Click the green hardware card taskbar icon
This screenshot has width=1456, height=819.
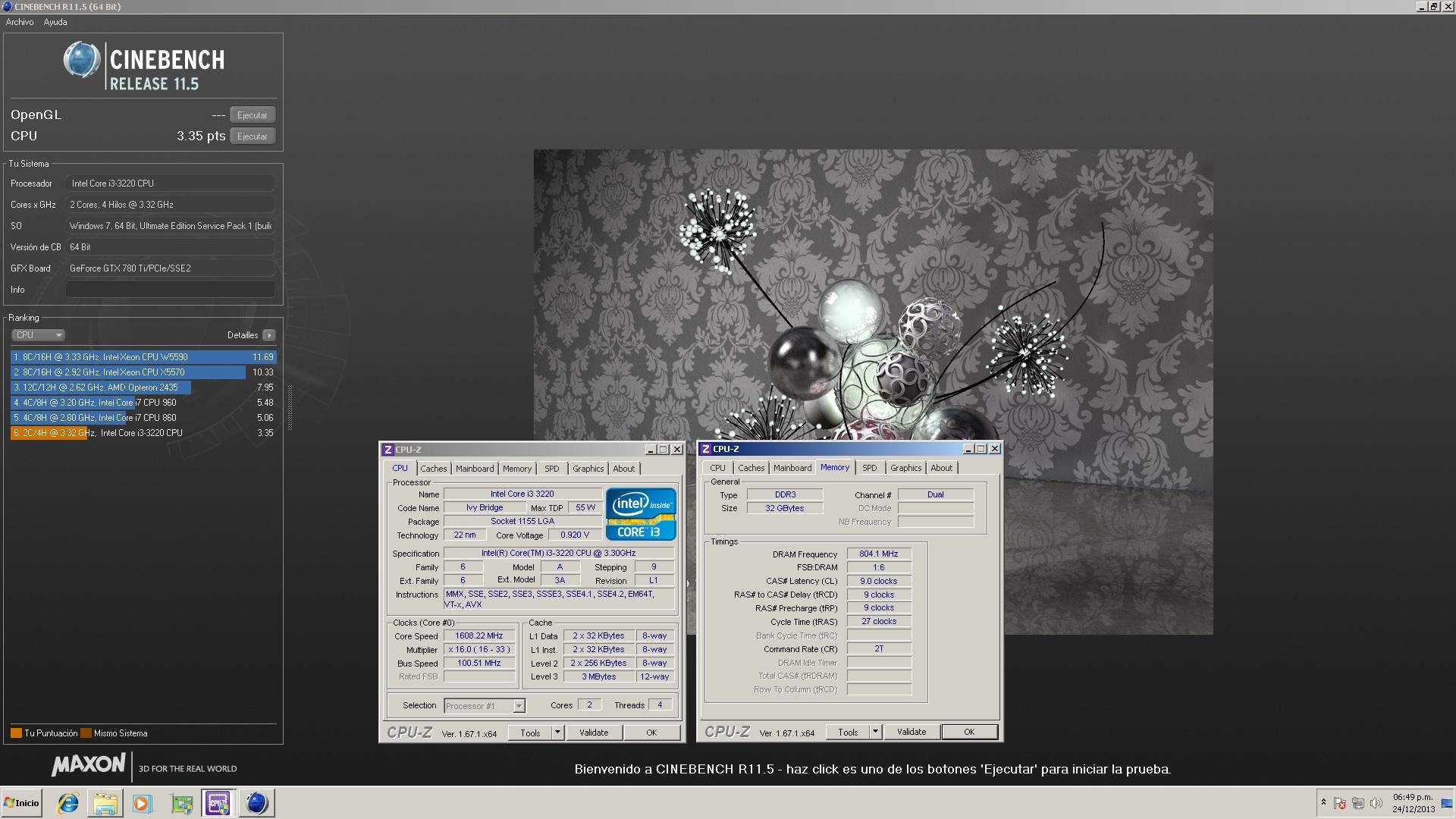click(181, 803)
